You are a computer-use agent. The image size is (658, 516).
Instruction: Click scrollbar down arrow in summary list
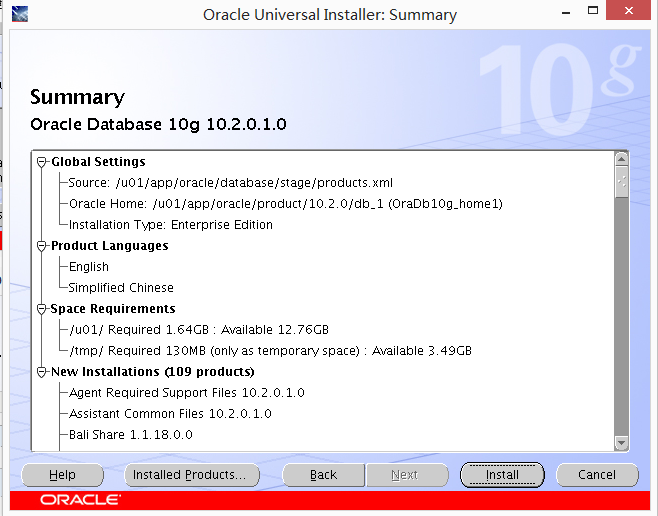pos(621,443)
